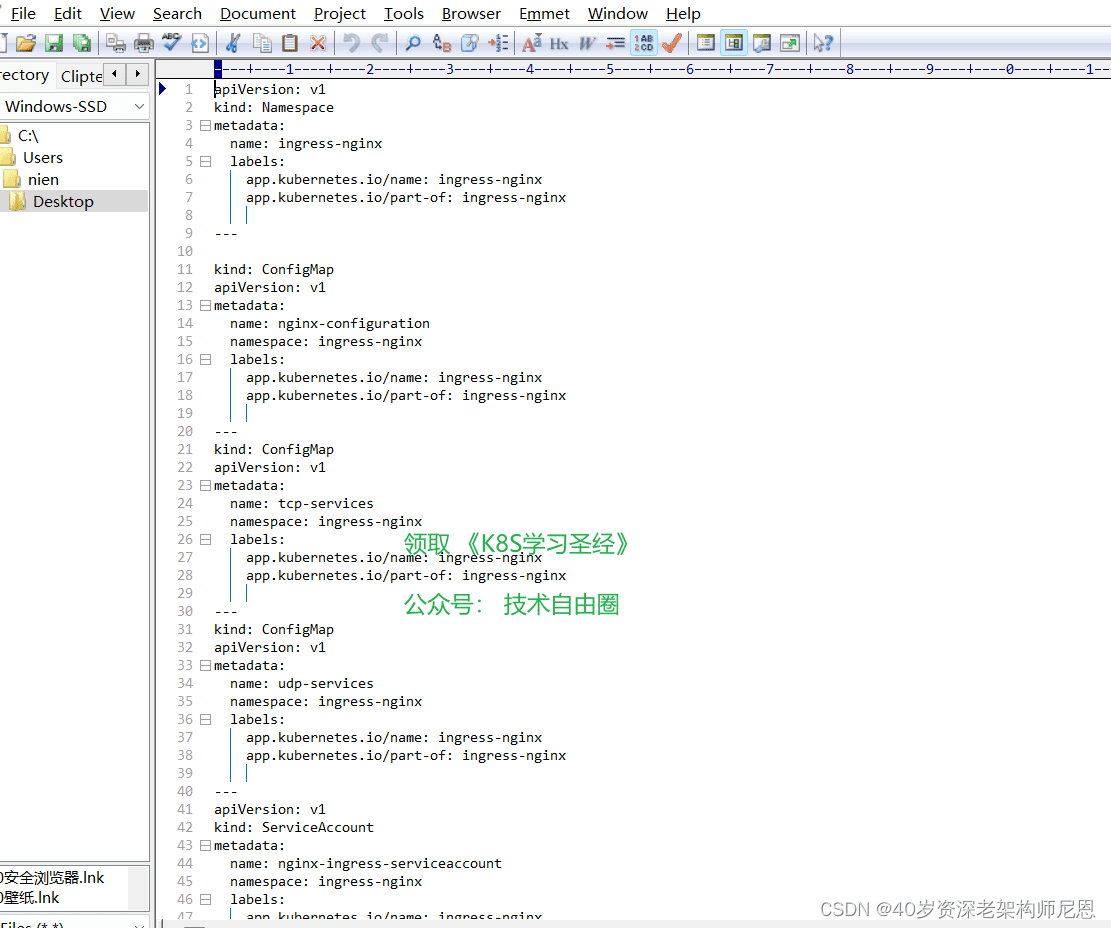Image resolution: width=1111 pixels, height=928 pixels.
Task: Toggle Full Screen toolbar button
Action: pyautogui.click(x=790, y=43)
